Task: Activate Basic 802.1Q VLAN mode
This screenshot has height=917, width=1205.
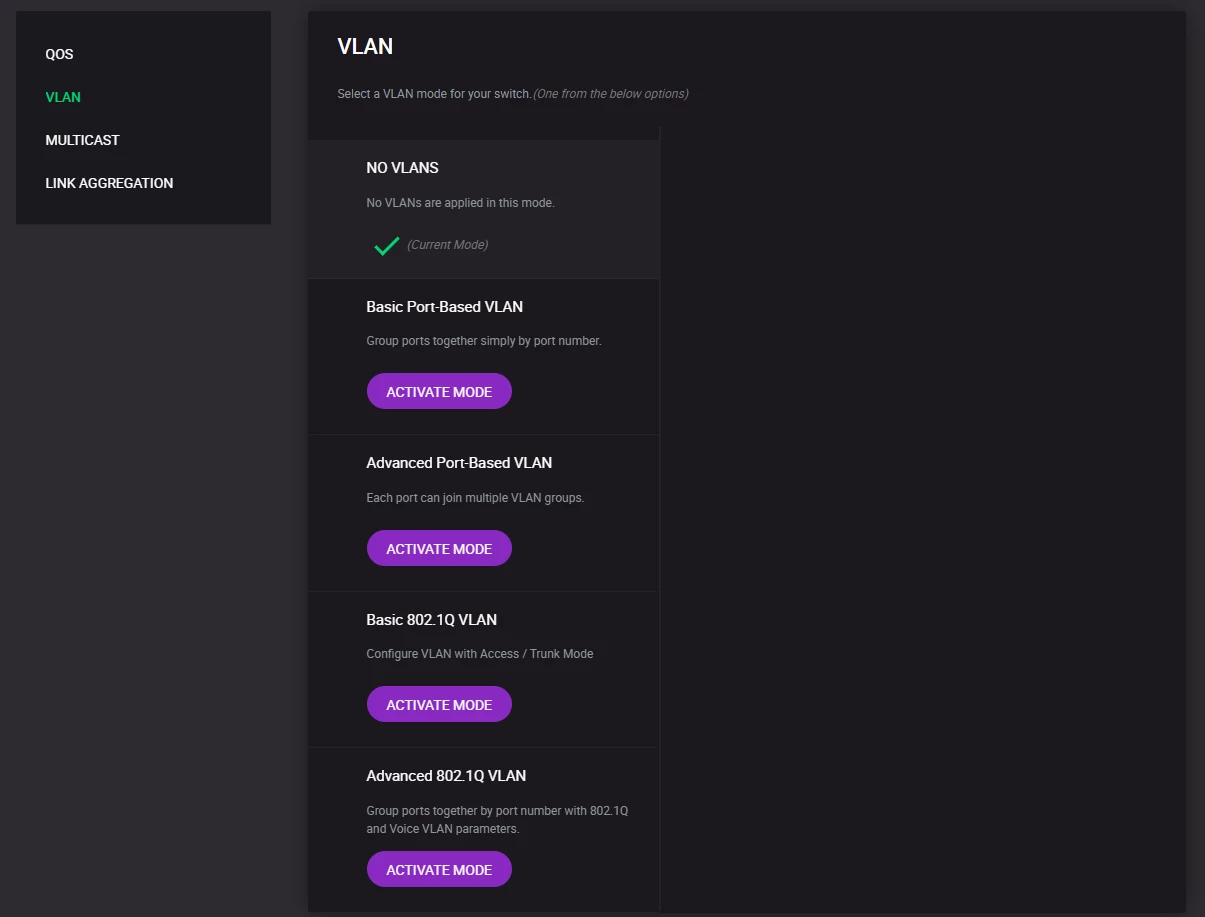Action: point(439,705)
